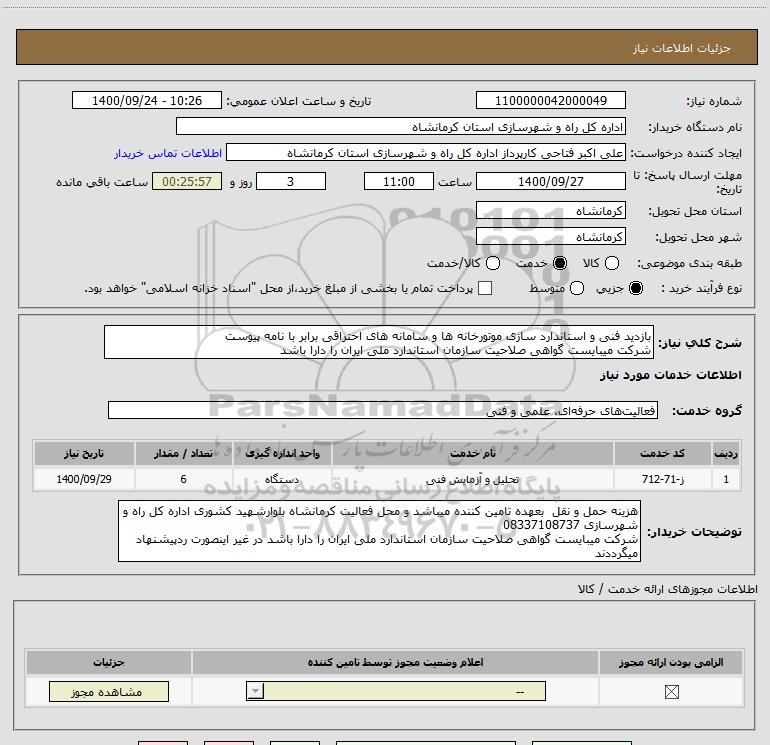Screen dimensions: 770x745
Task: Click the اطلاعات خدمات مورد نیاز heading
Action: coord(670,375)
